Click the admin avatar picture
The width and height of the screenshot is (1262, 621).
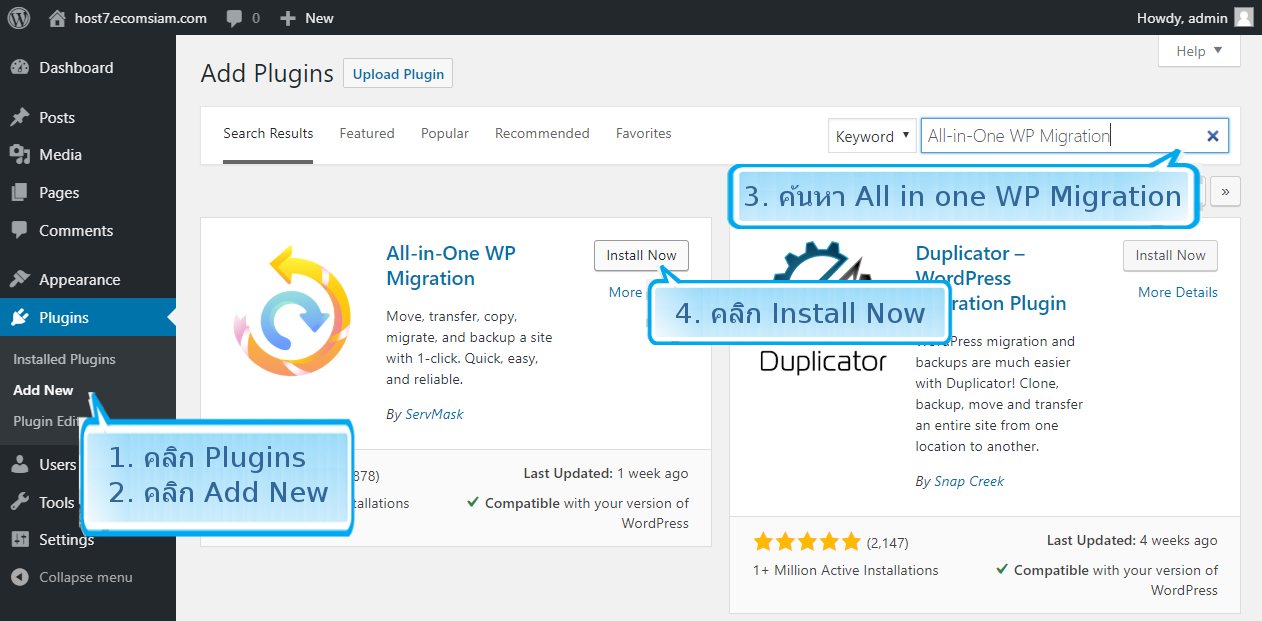(x=1243, y=18)
